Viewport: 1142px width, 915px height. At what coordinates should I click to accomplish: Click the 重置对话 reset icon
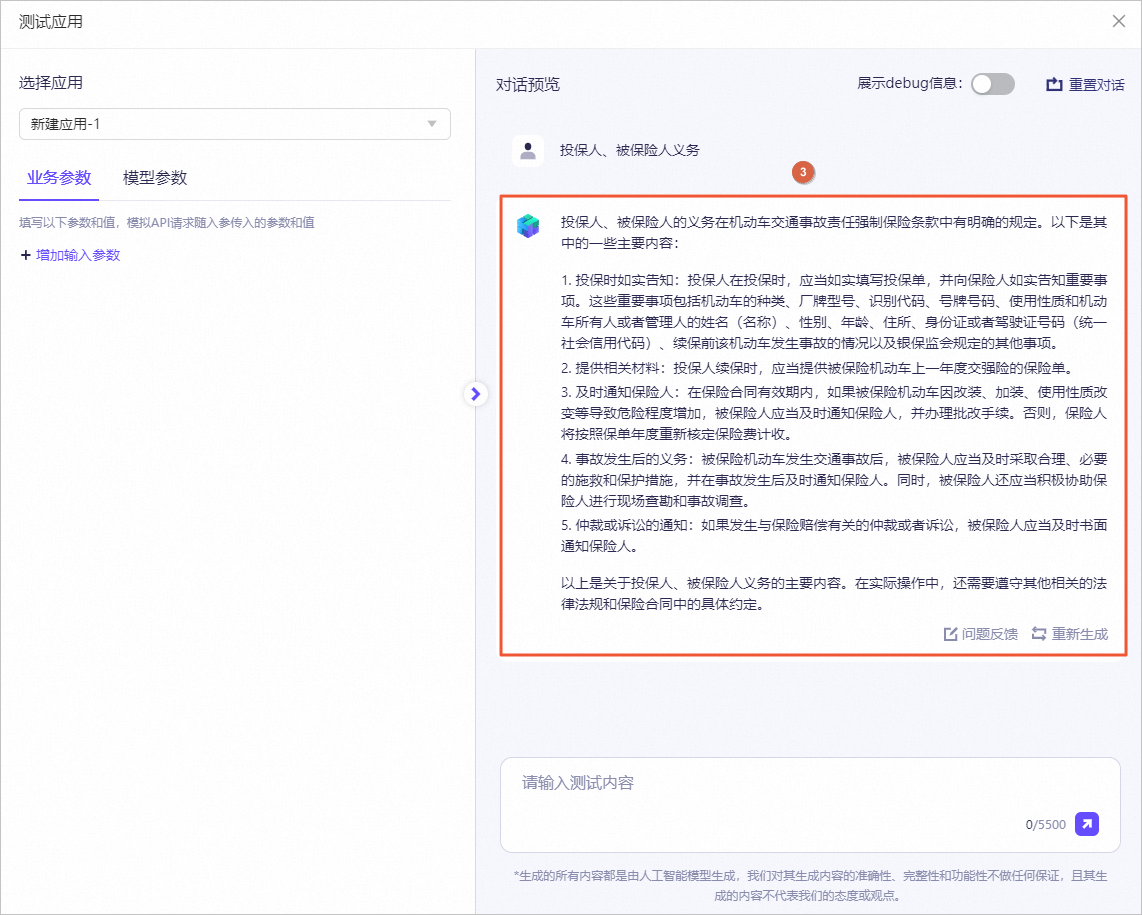(x=1054, y=85)
